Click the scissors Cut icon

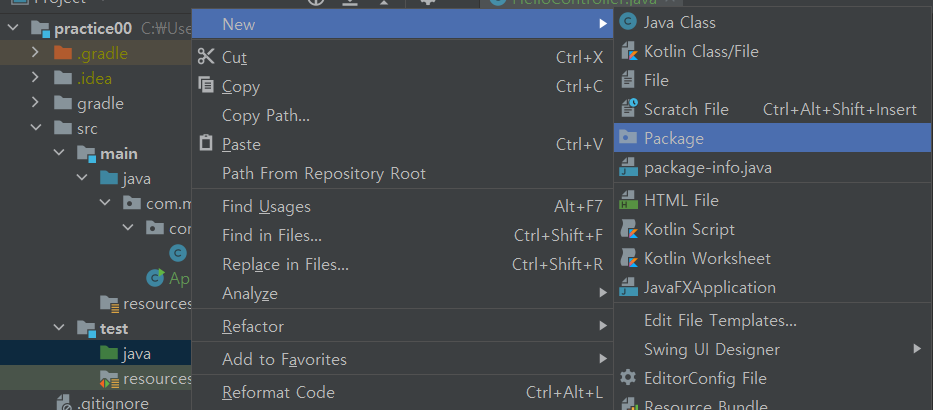click(206, 57)
